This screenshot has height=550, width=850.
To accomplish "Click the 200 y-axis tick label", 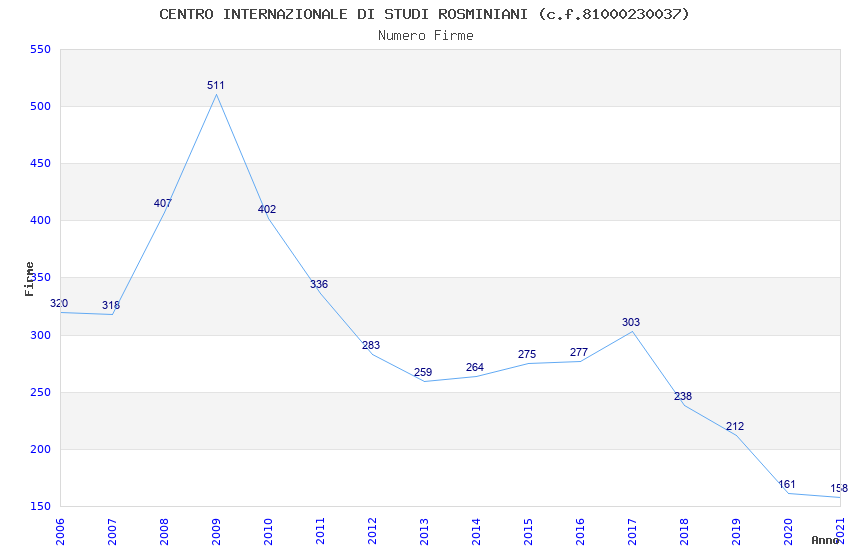I will coord(41,449).
